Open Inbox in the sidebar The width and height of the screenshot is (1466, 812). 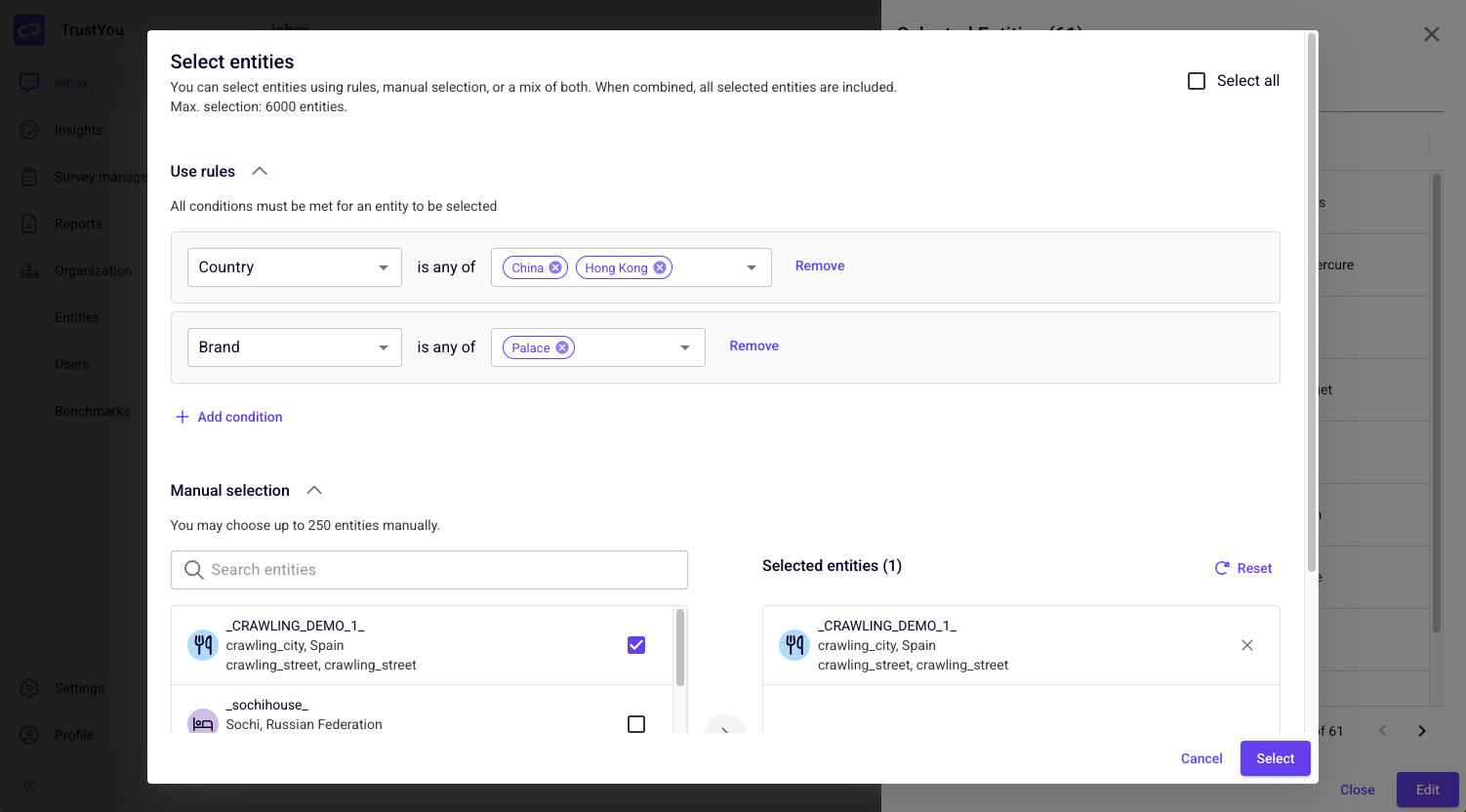click(71, 83)
